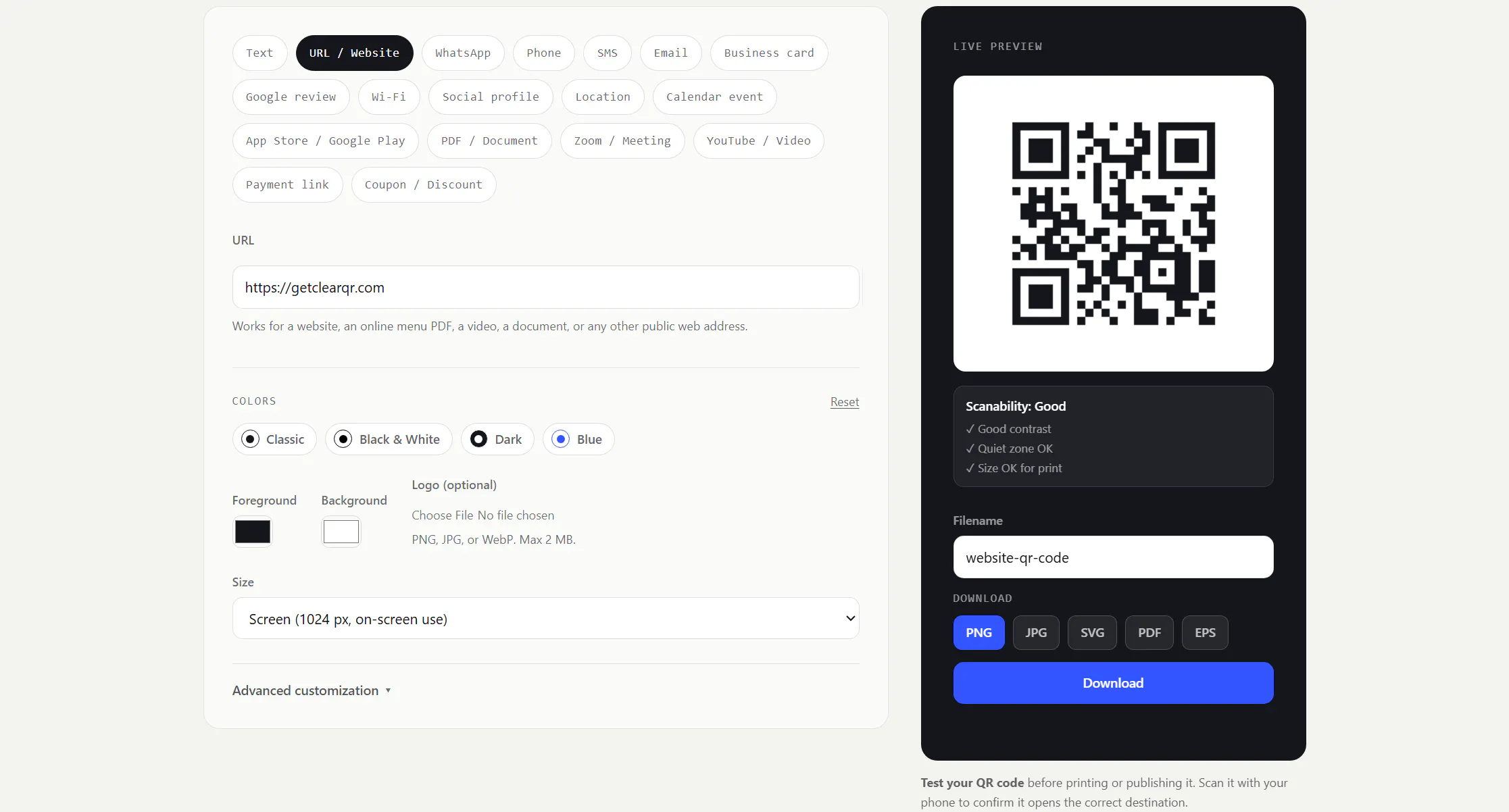This screenshot has height=812, width=1509.
Task: Switch to the WhatsApp QR type
Action: pos(463,53)
